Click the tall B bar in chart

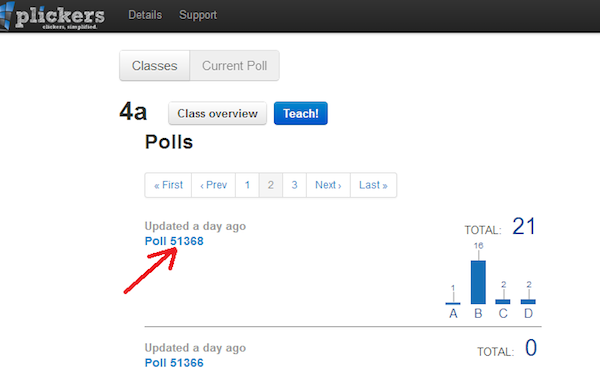(x=478, y=282)
